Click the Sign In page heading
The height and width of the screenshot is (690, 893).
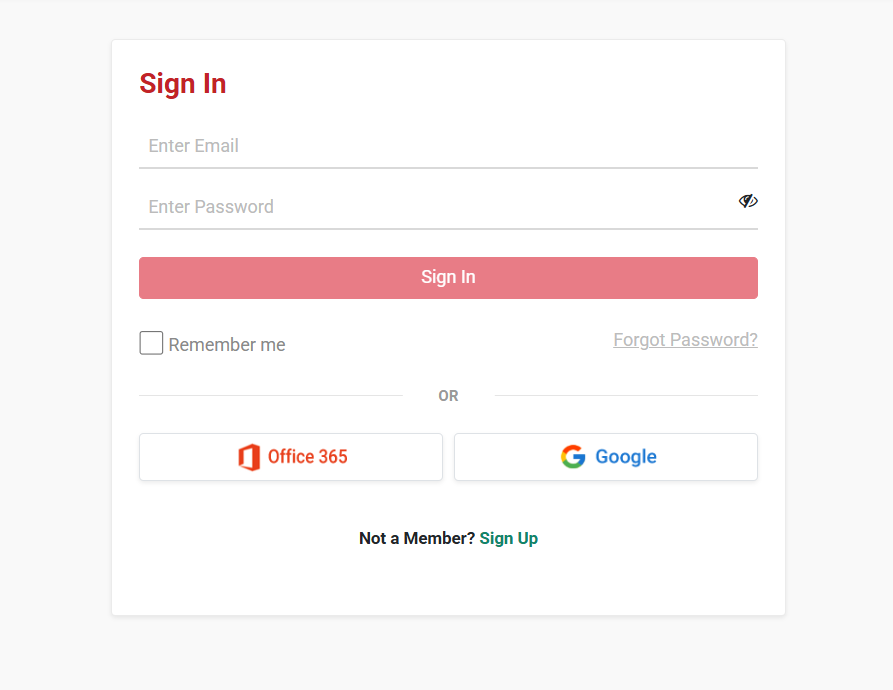point(183,84)
